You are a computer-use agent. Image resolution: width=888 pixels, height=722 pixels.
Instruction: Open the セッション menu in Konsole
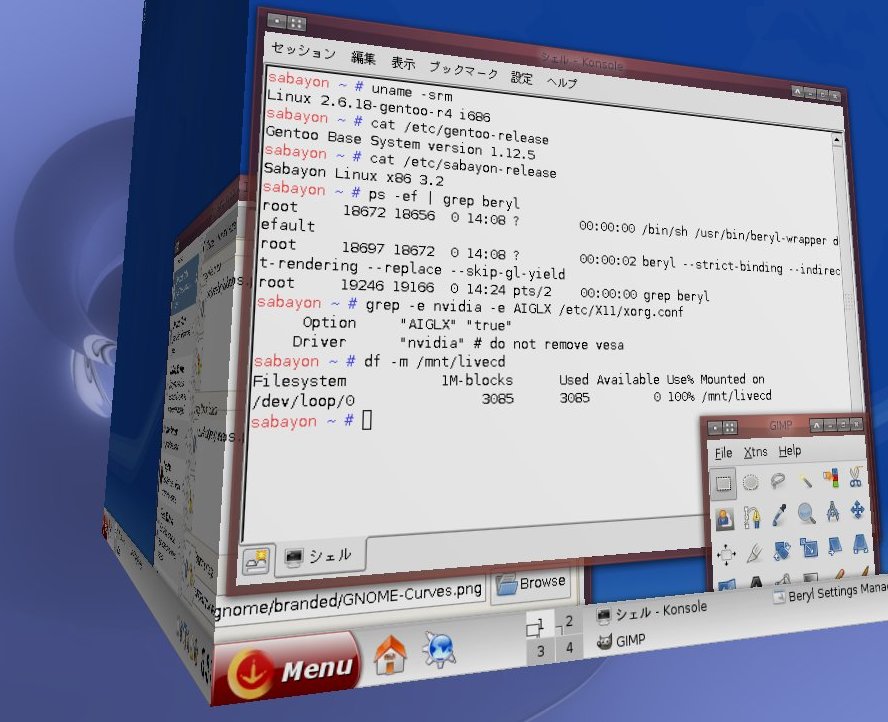pyautogui.click(x=304, y=50)
